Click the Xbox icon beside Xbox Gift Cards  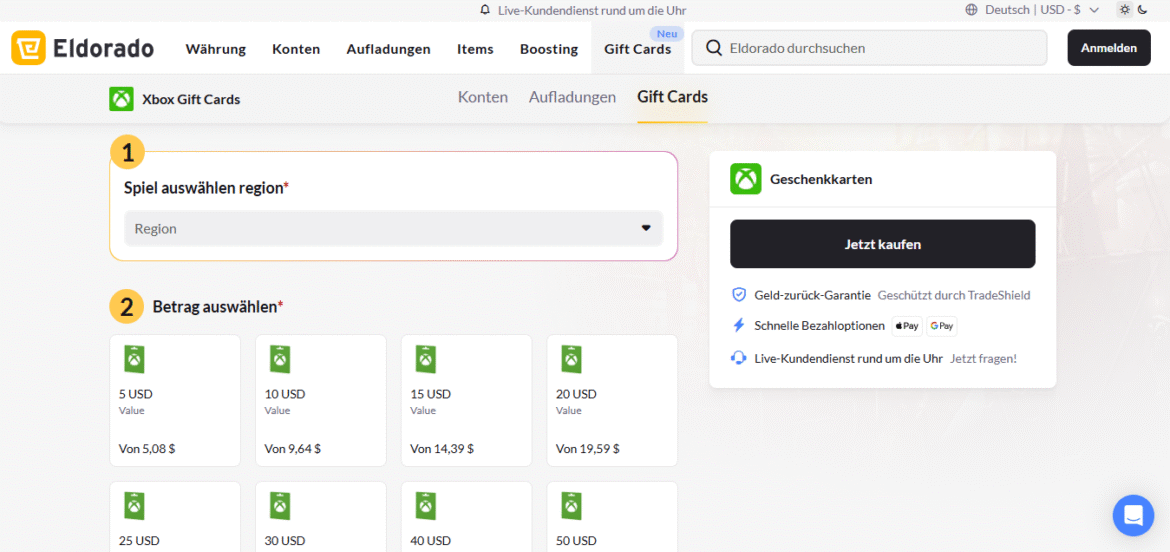coord(121,99)
